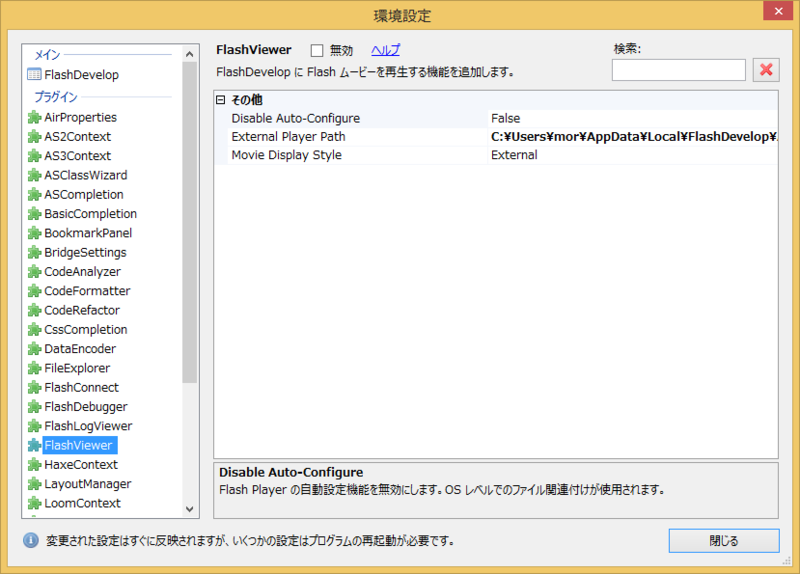
Task: Click the CodeAnalyzer plugin icon
Action: click(34, 271)
